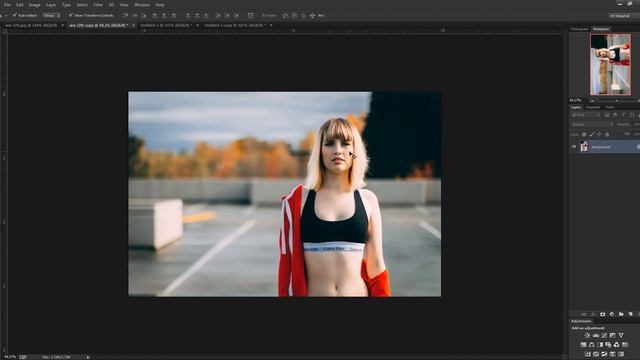Add an Exposure adjustment
The image size is (640, 360).
612,336
